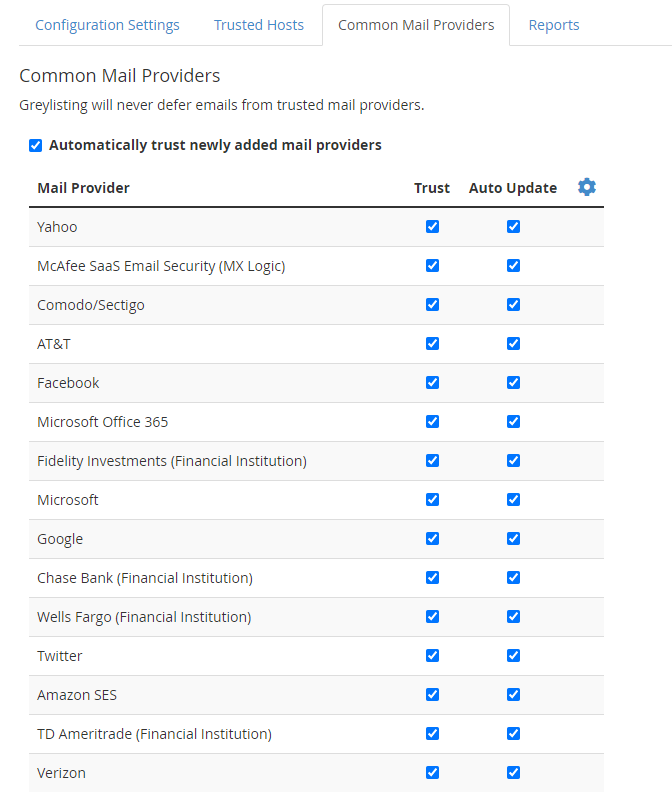This screenshot has height=792, width=672.
Task: Uncheck Trust for Yahoo
Action: coord(433,226)
